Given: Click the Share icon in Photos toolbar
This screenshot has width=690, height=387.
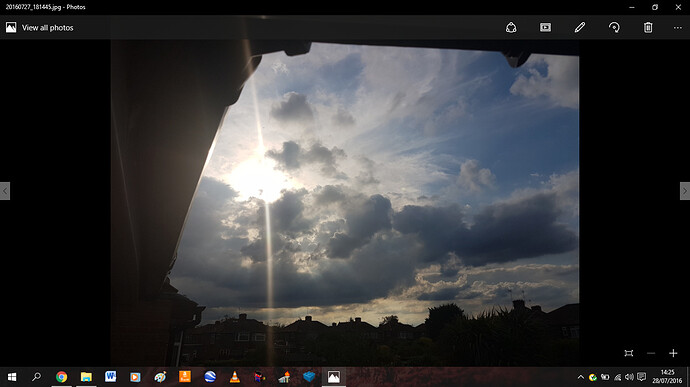Looking at the screenshot, I should click(x=511, y=27).
